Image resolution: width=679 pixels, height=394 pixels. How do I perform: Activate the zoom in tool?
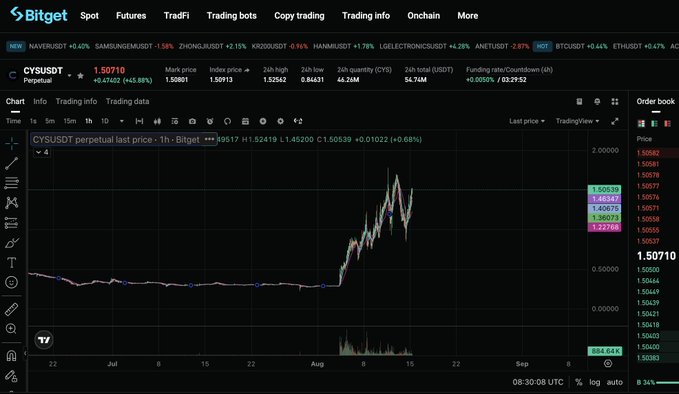click(12, 329)
